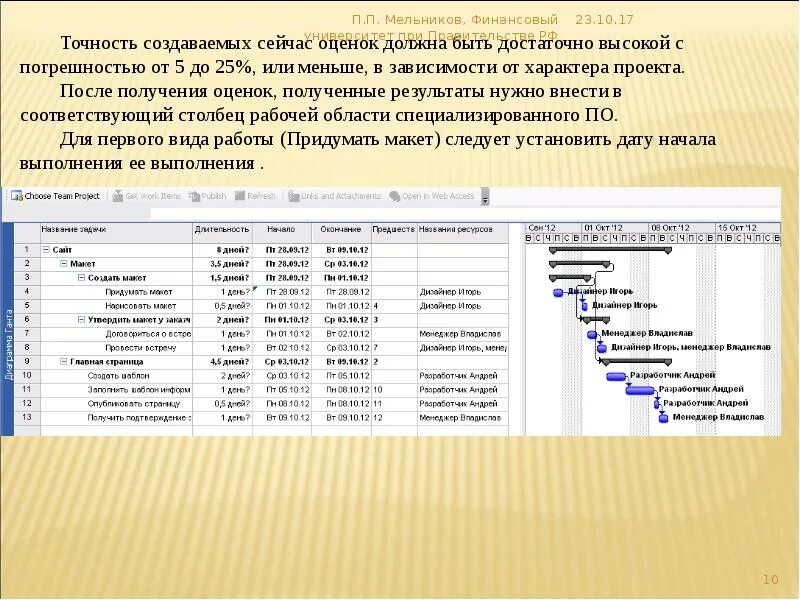Image resolution: width=800 pixels, height=600 pixels.
Task: Open the toolbar options overflow arrow
Action: (485, 197)
